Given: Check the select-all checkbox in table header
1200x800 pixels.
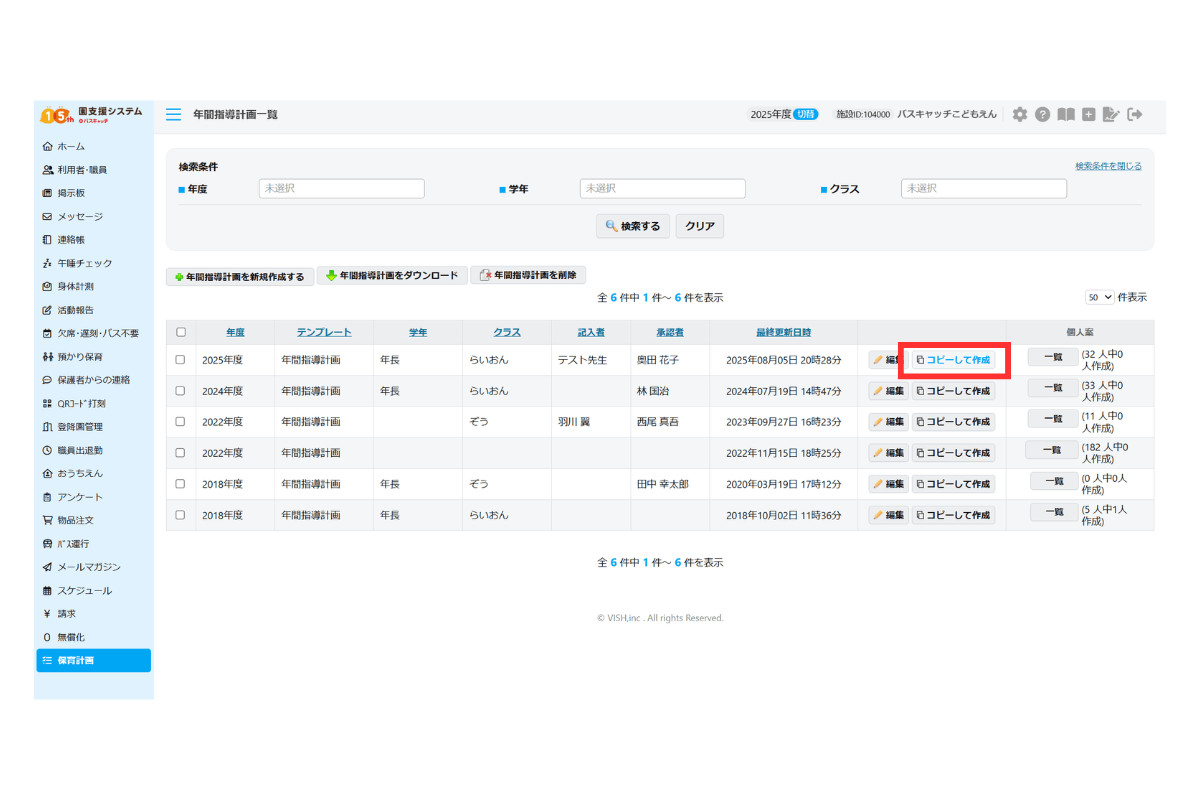Looking at the screenshot, I should (180, 332).
